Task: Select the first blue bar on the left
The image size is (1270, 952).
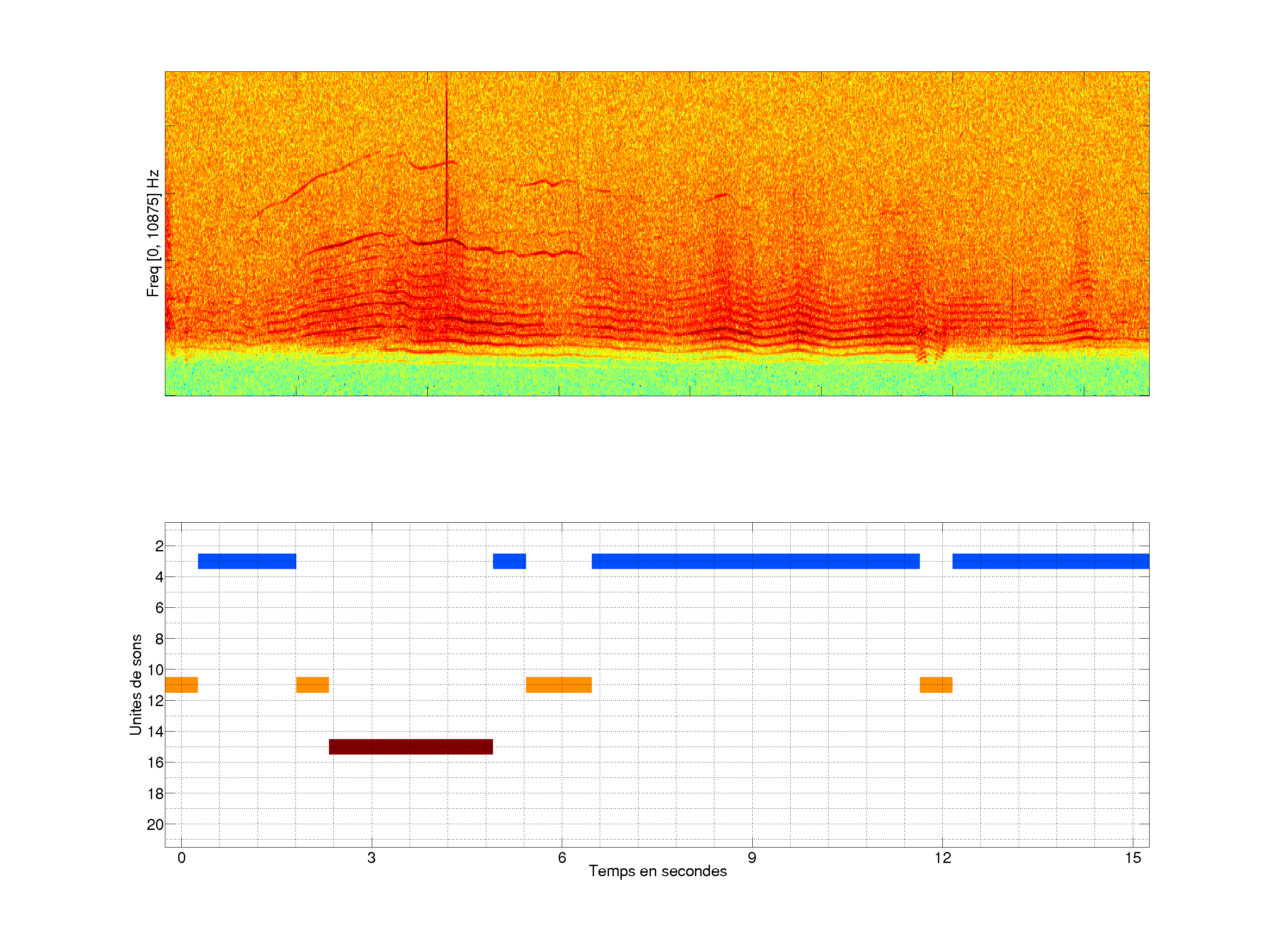Action: [x=247, y=561]
